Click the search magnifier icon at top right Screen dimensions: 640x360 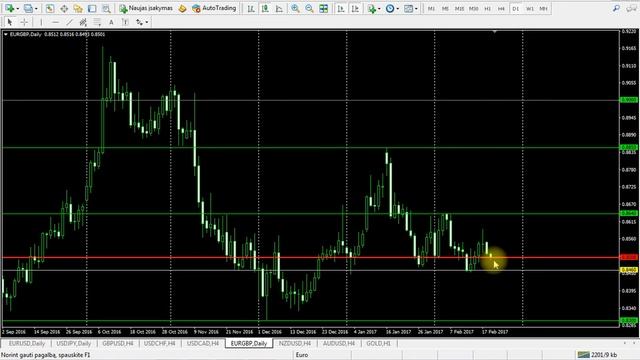pyautogui.click(x=616, y=8)
